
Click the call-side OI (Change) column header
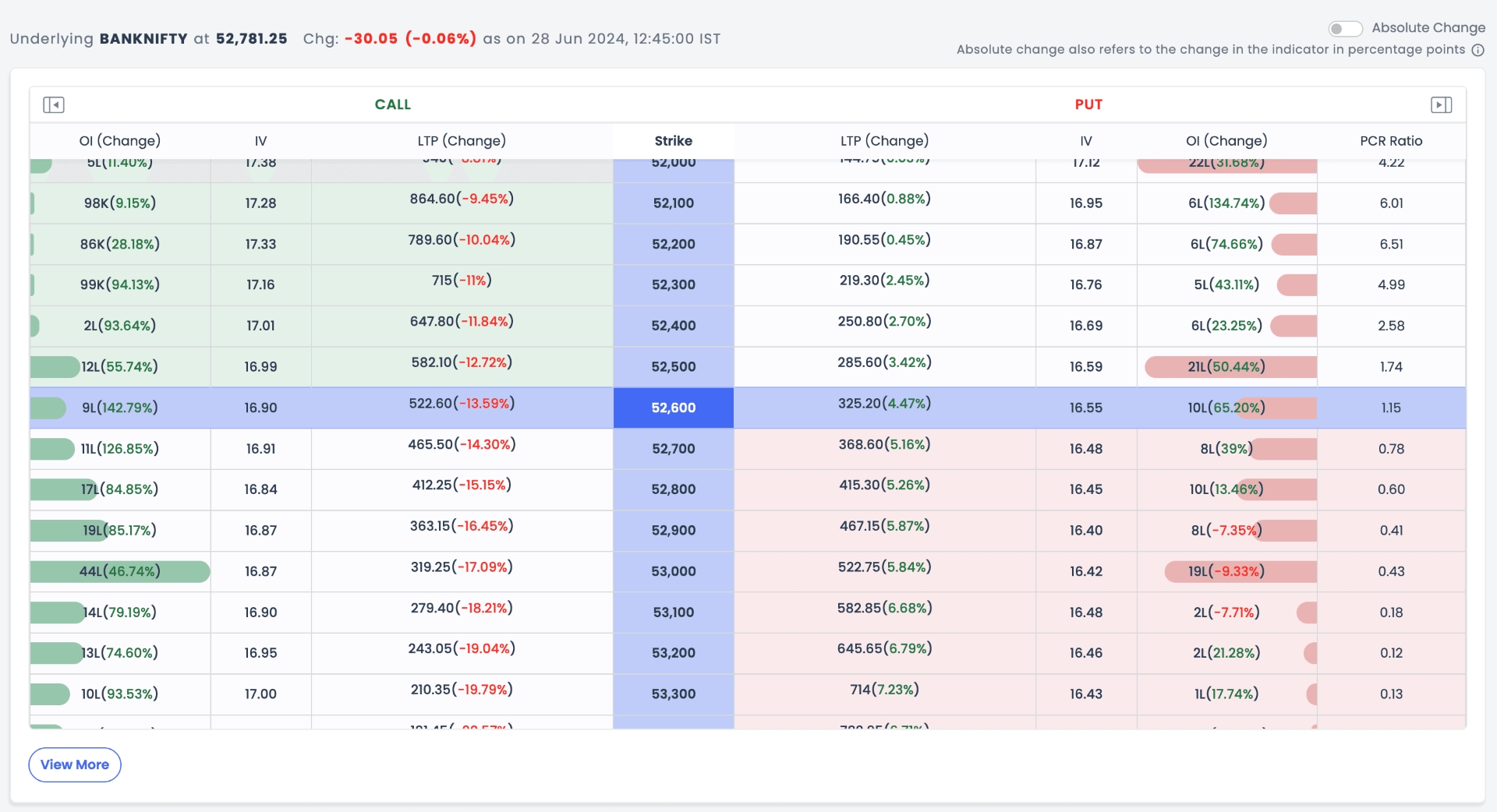[x=119, y=141]
